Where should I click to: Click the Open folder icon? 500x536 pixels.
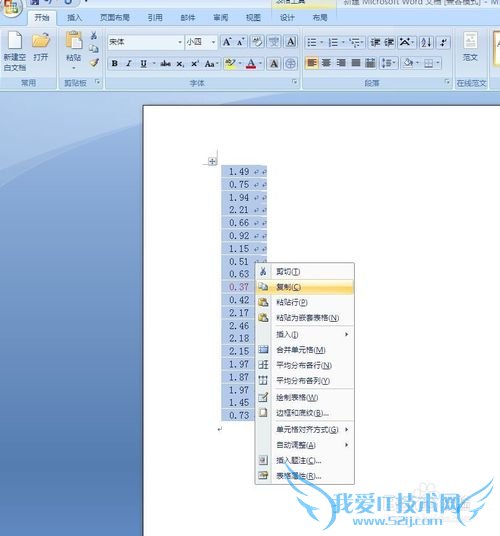pyautogui.click(x=41, y=41)
